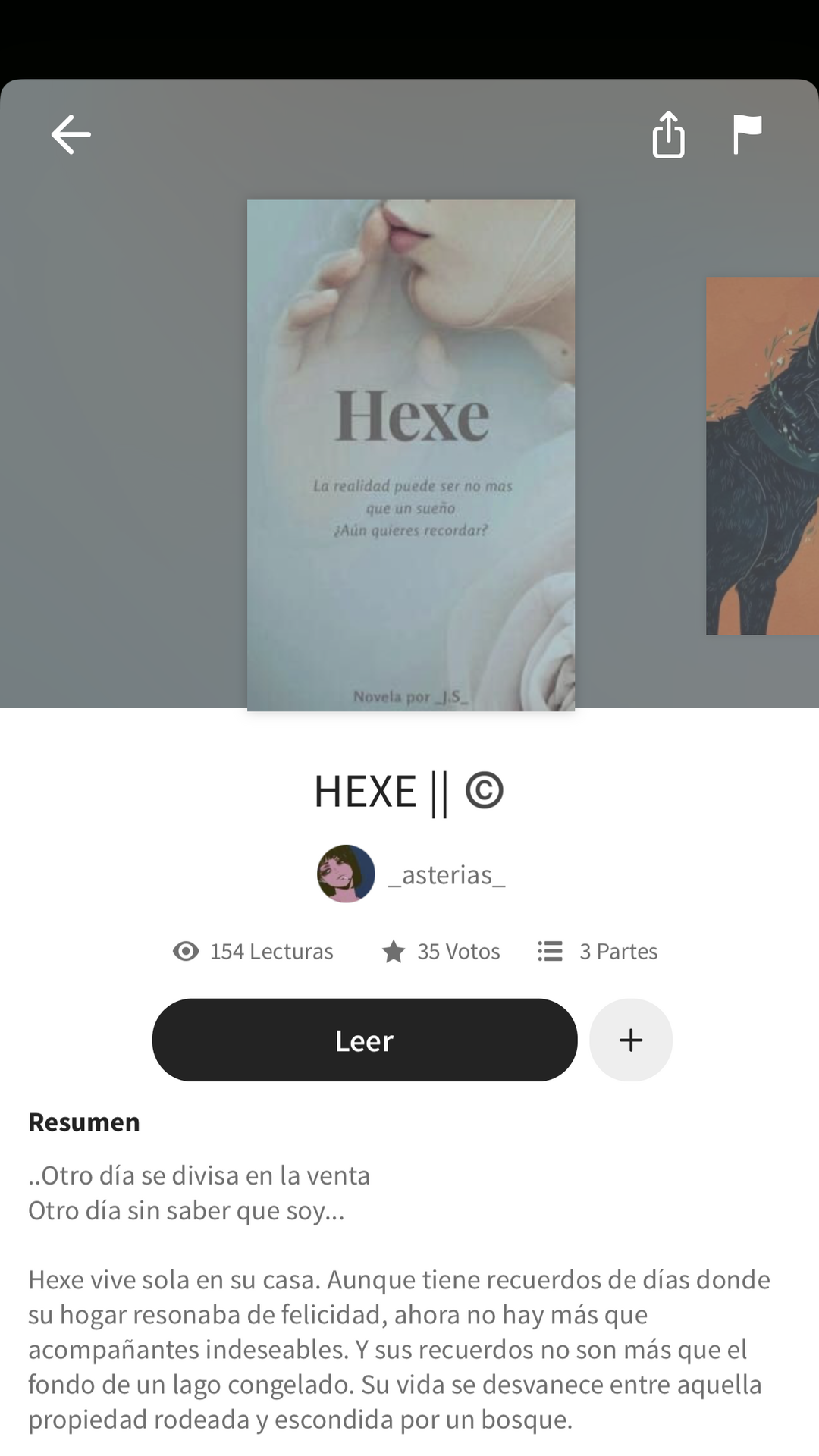
Task: Open the _asterias_ author profile link
Action: 447,875
